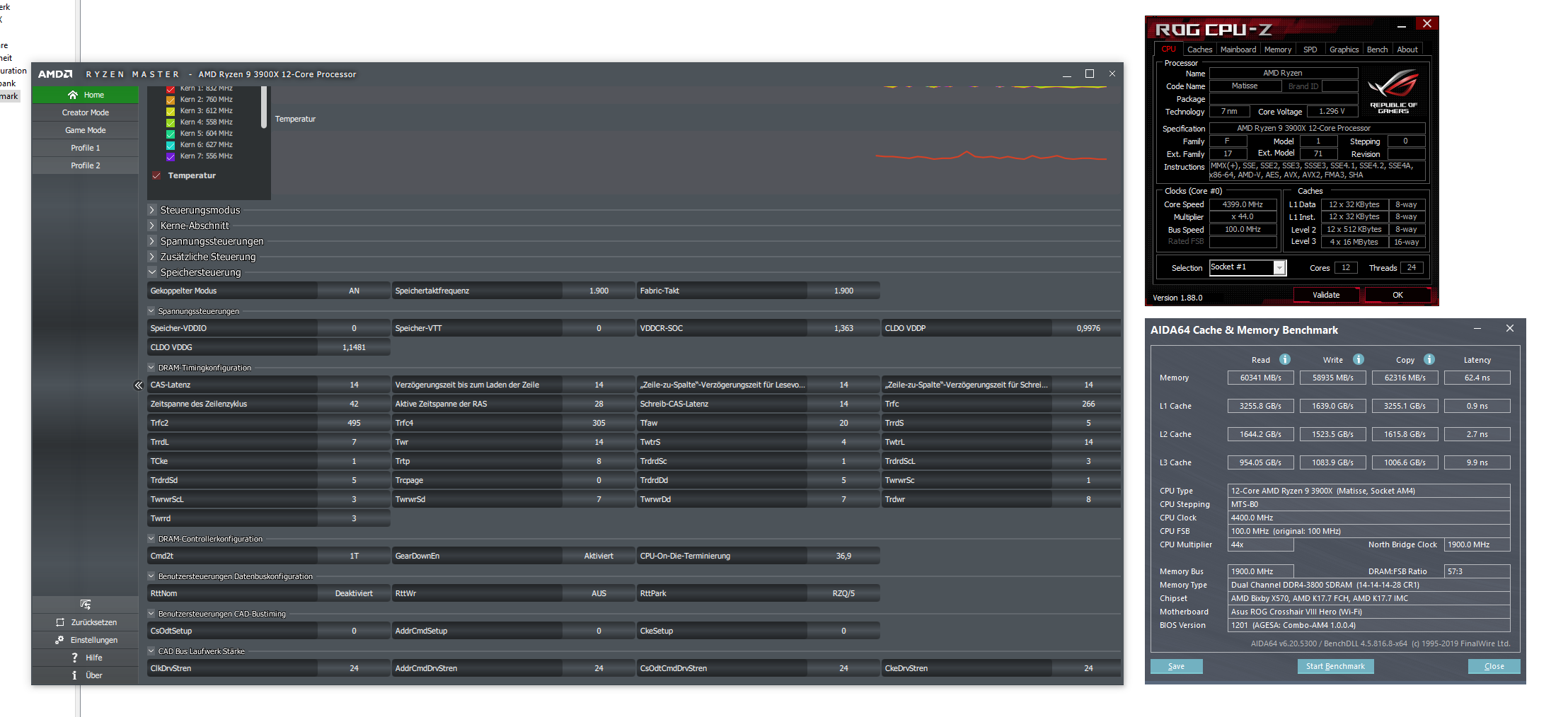Click Start Benchmark in AIDA64
Screen dimensions: 1568x717
coord(1335,666)
